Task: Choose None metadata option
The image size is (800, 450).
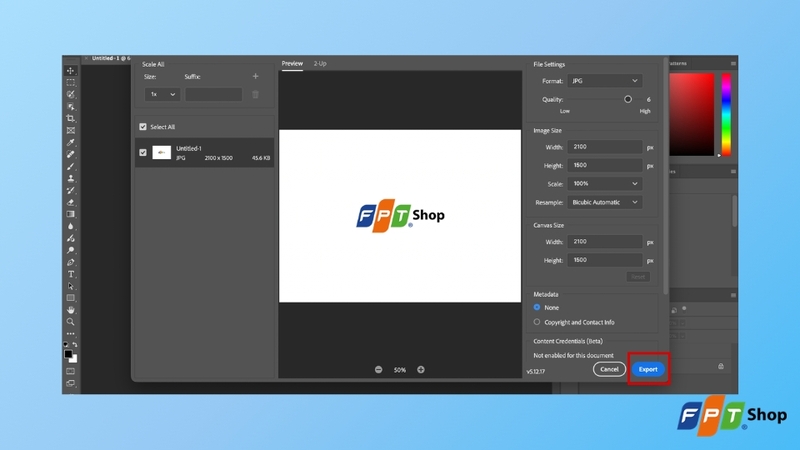Action: point(537,308)
